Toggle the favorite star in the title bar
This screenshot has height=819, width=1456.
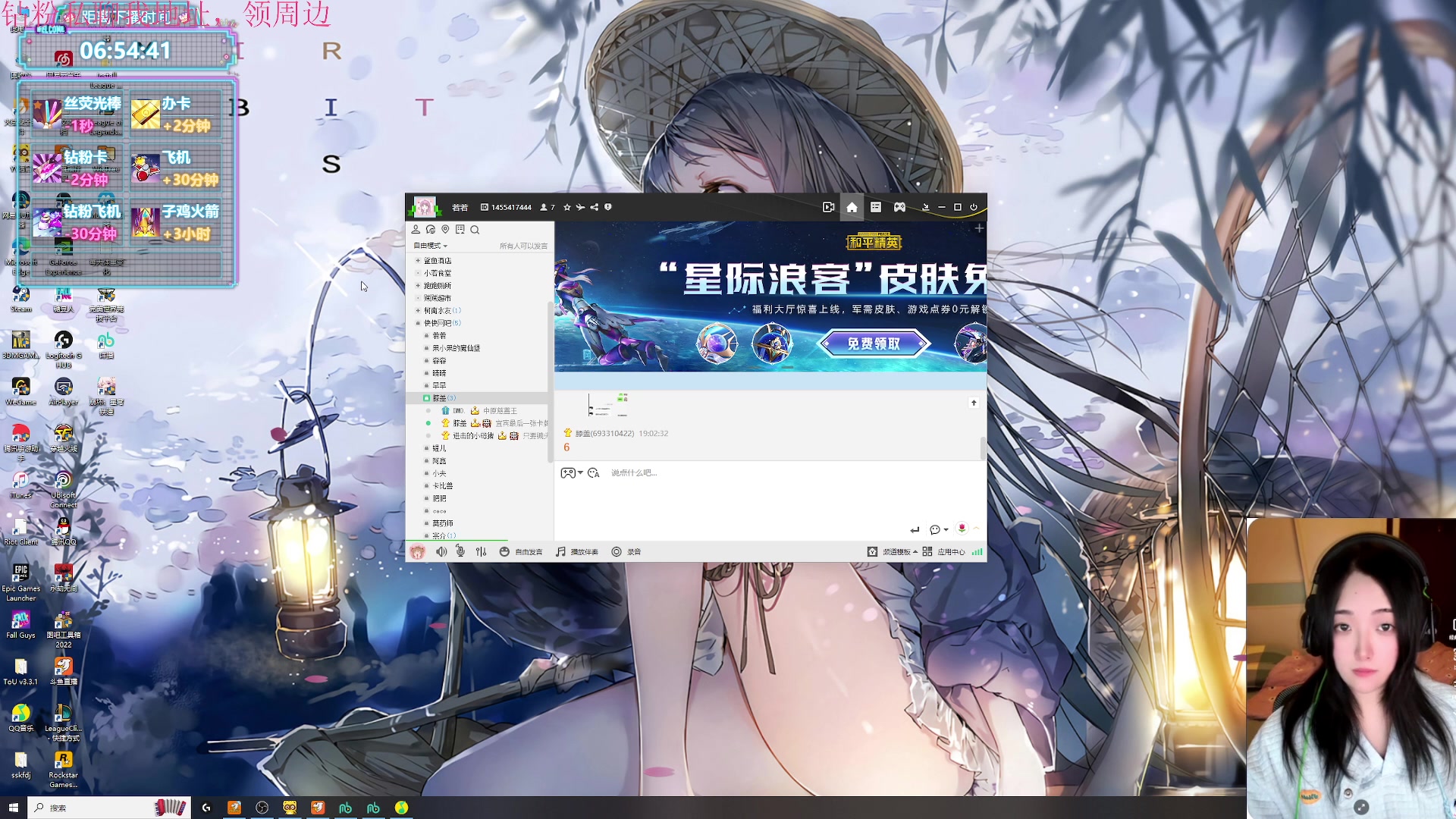566,206
